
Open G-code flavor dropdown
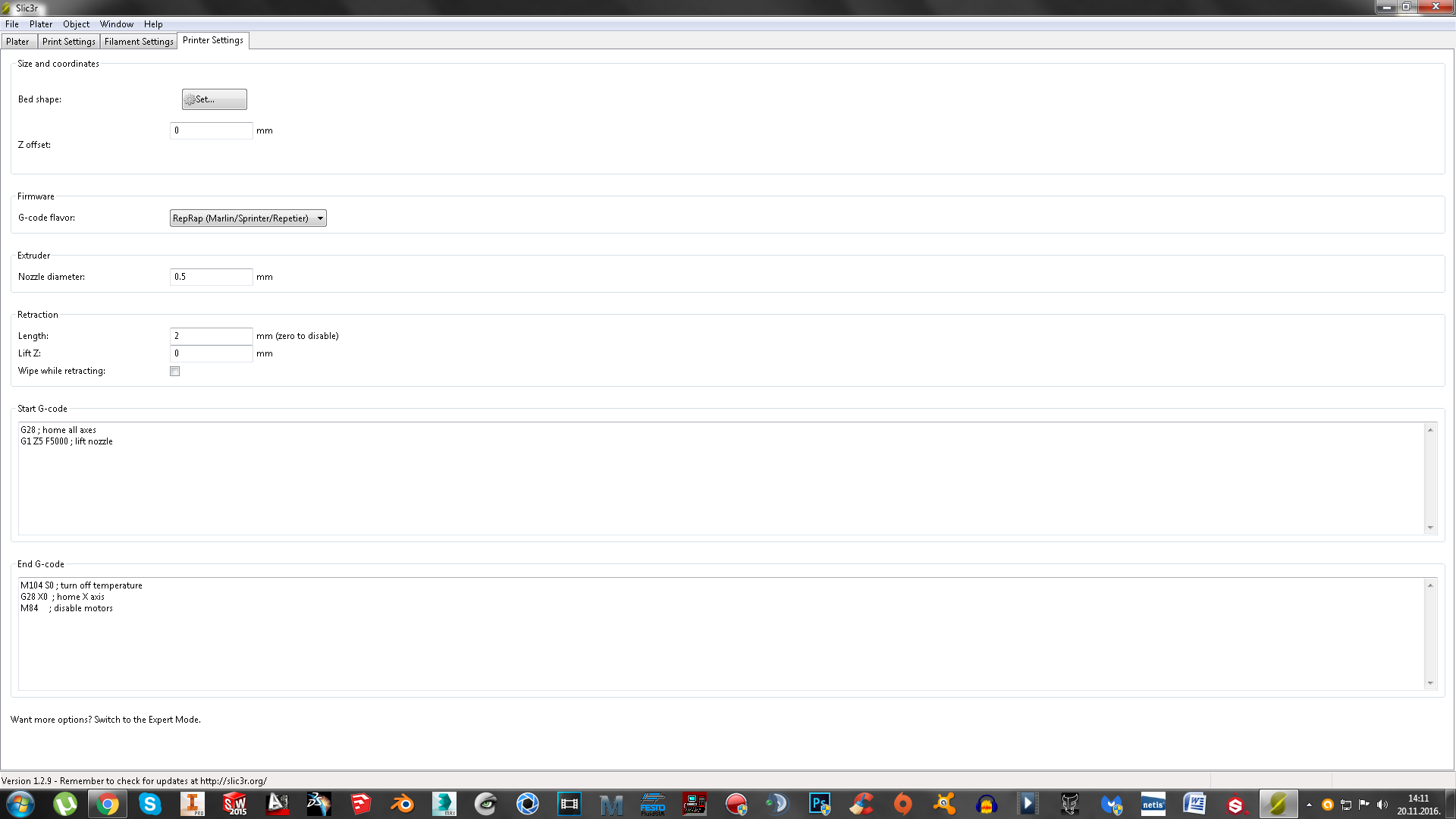(x=248, y=218)
